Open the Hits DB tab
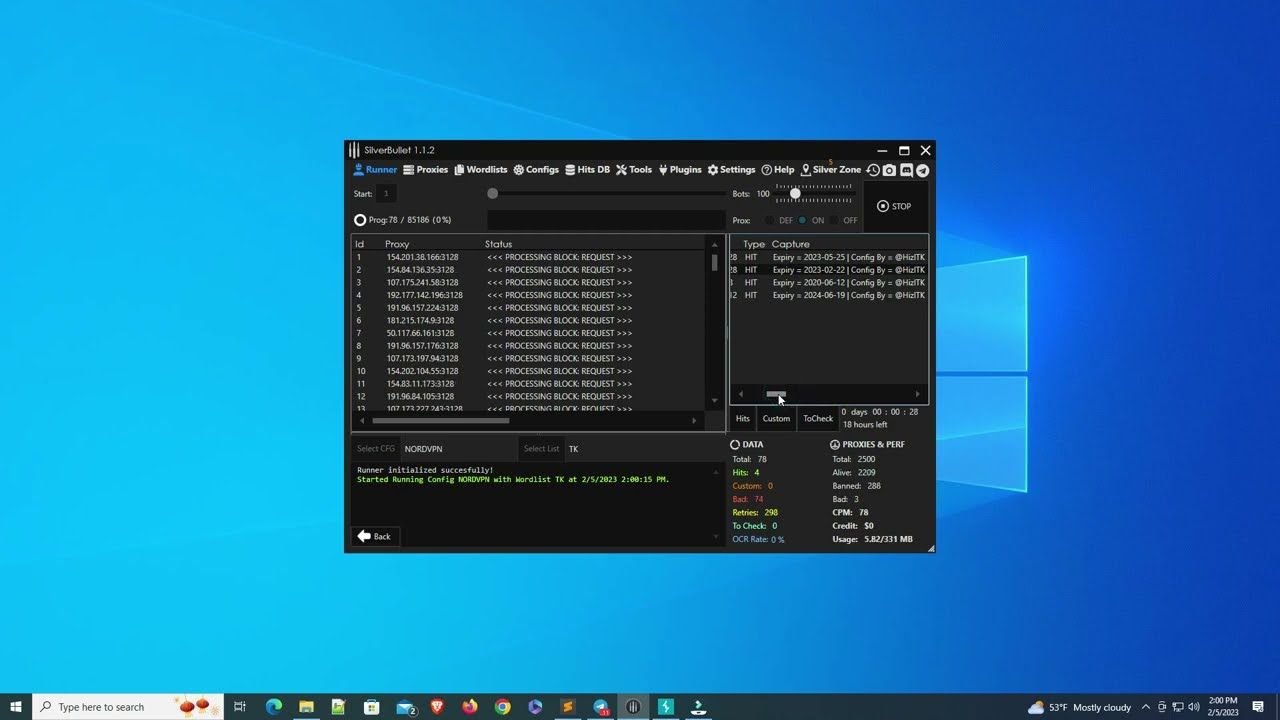Image resolution: width=1280 pixels, height=720 pixels. [587, 170]
